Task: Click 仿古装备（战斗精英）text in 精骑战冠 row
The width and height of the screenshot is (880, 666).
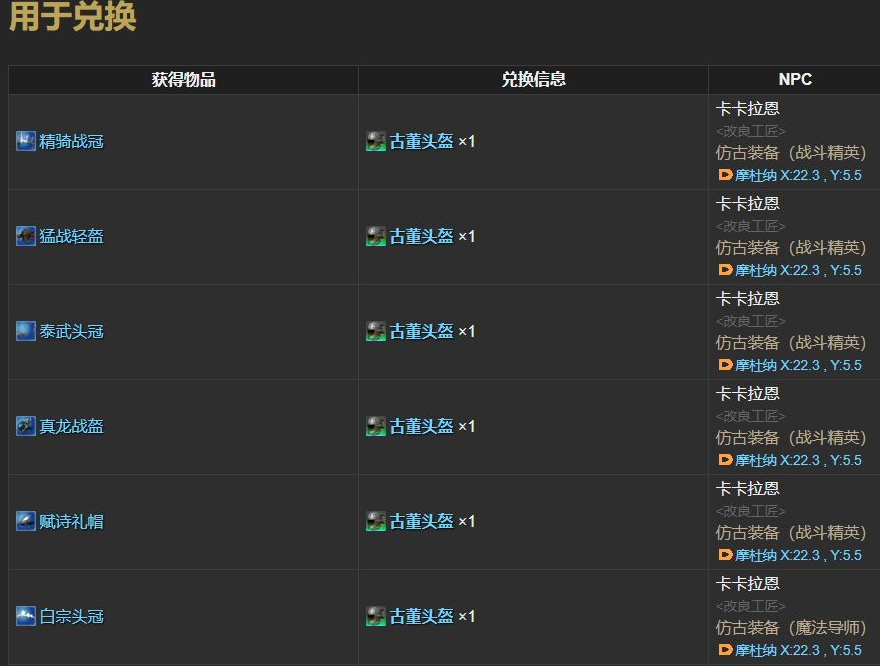Action: click(791, 153)
